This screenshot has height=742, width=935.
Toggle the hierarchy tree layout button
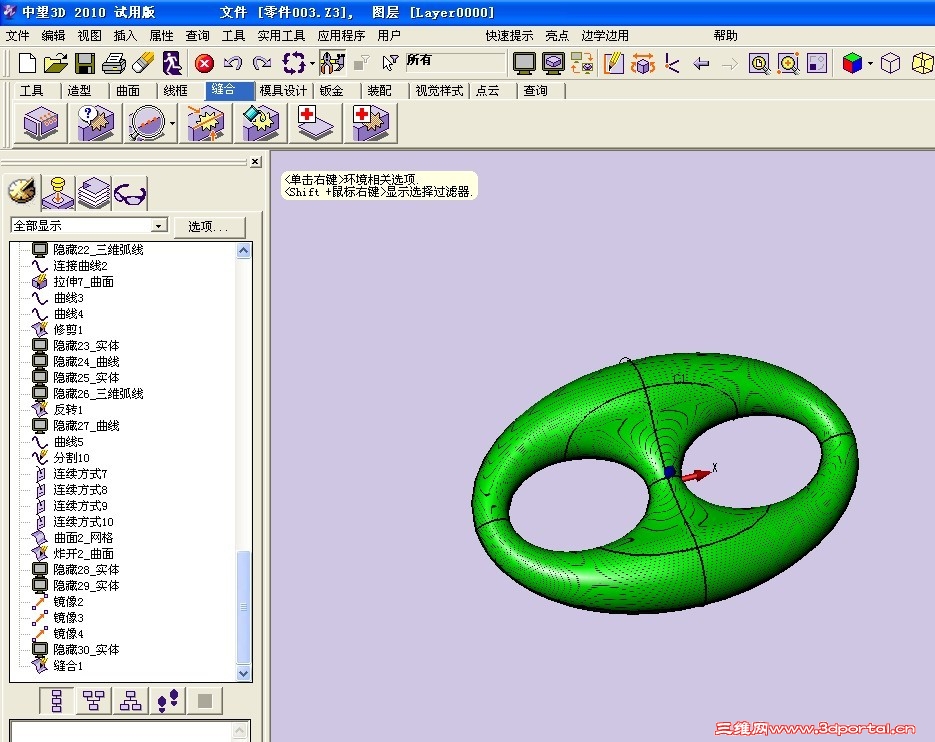click(x=131, y=701)
